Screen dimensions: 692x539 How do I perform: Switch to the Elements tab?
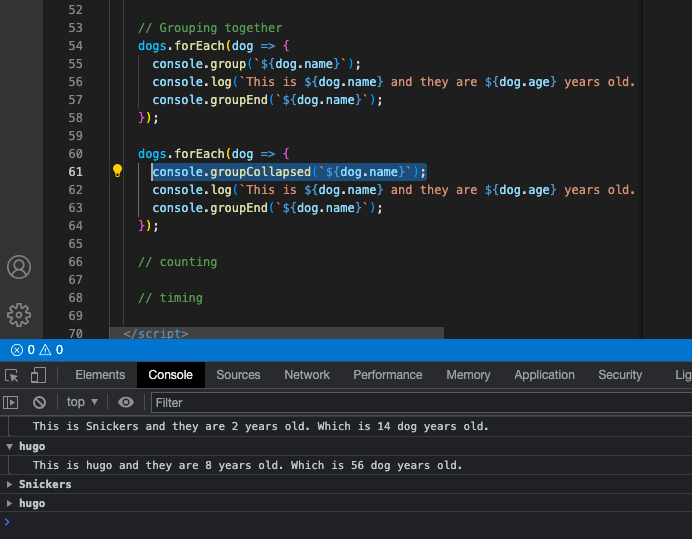[100, 375]
